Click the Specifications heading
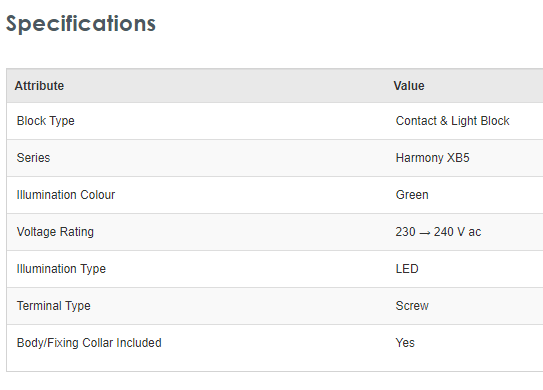The height and width of the screenshot is (390, 543). [x=81, y=24]
